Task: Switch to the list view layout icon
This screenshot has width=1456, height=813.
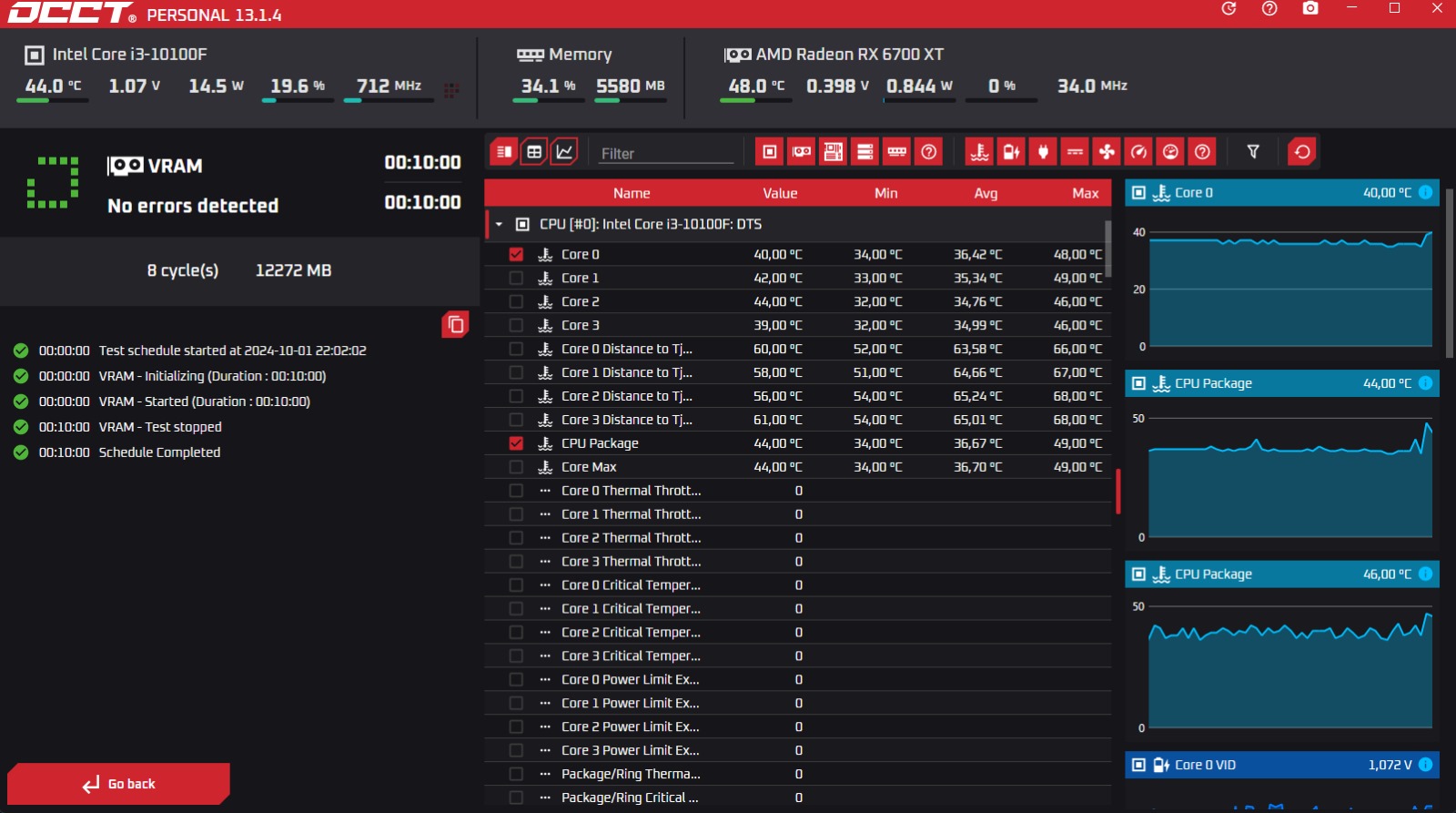Action: point(503,152)
